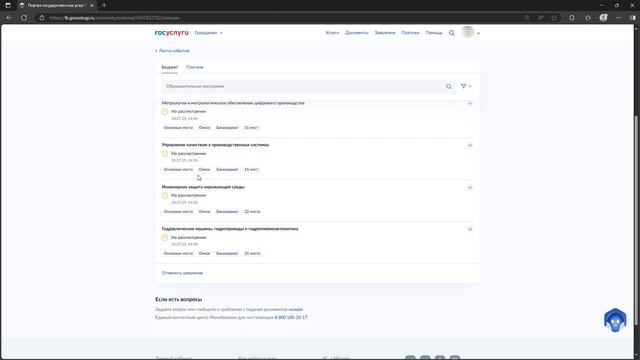Close the Портал государственных услуг tab
This screenshot has height=360, width=640.
click(91, 5)
